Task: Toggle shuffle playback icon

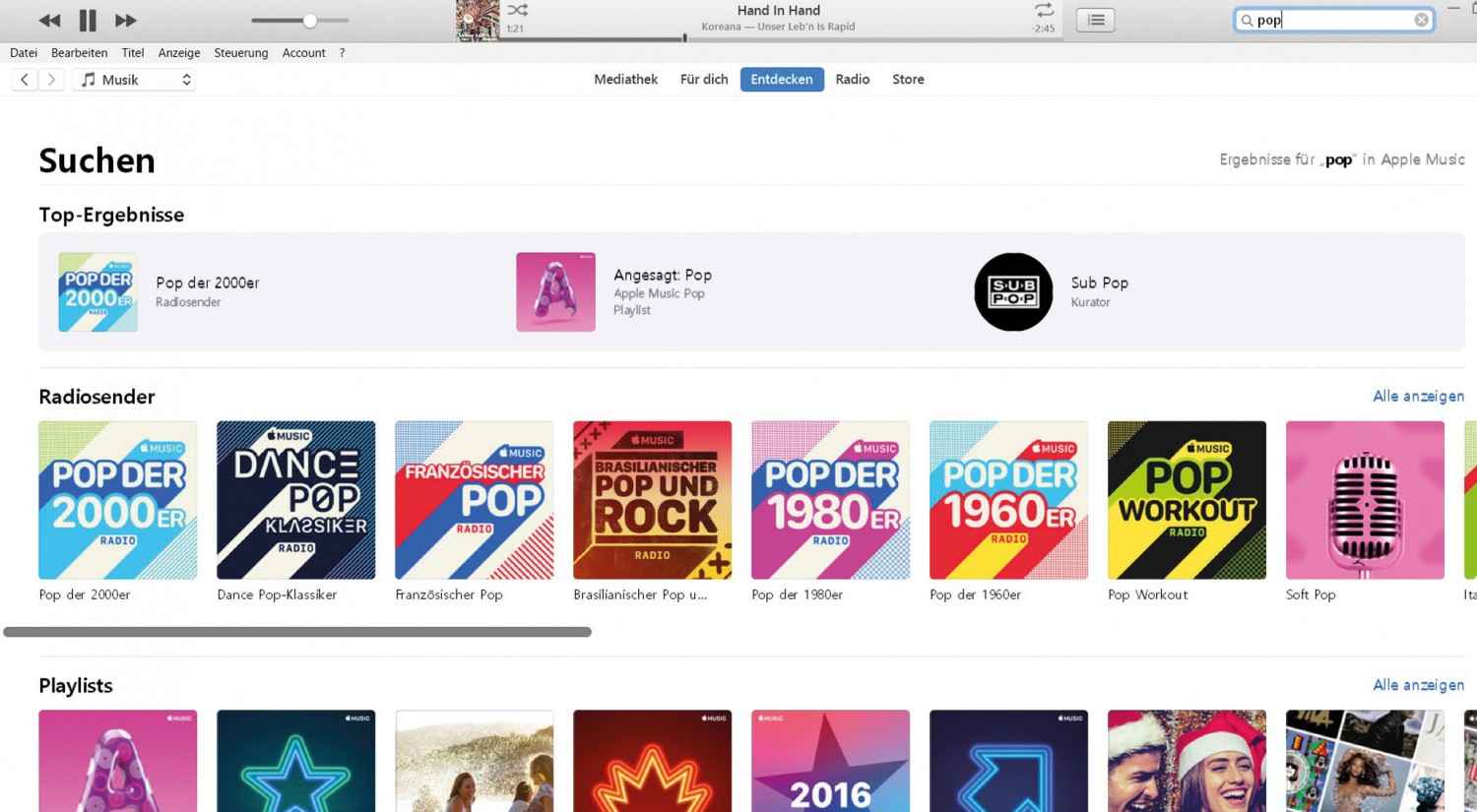Action: pyautogui.click(x=518, y=11)
